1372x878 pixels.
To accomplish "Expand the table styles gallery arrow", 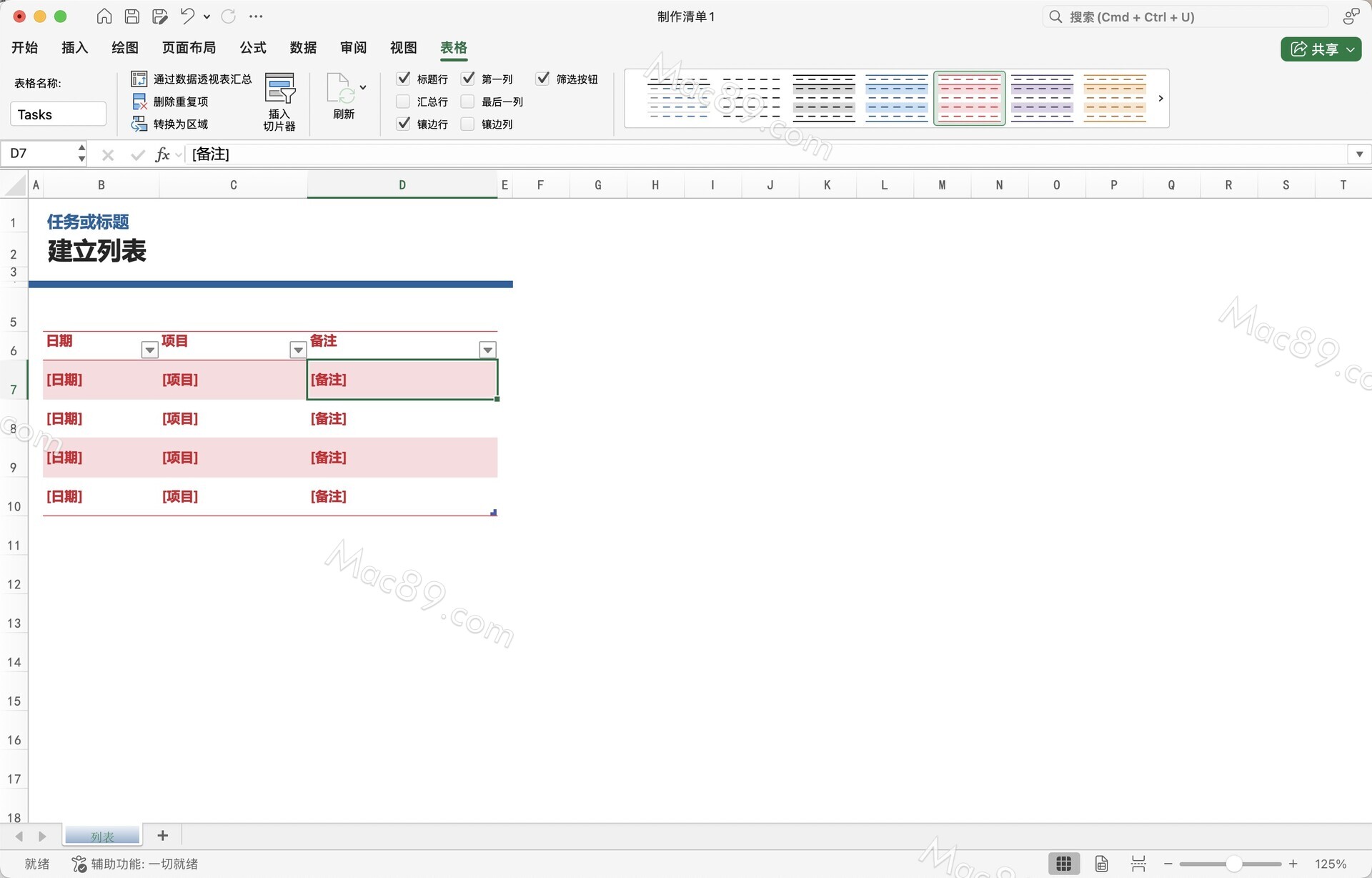I will [x=1160, y=98].
